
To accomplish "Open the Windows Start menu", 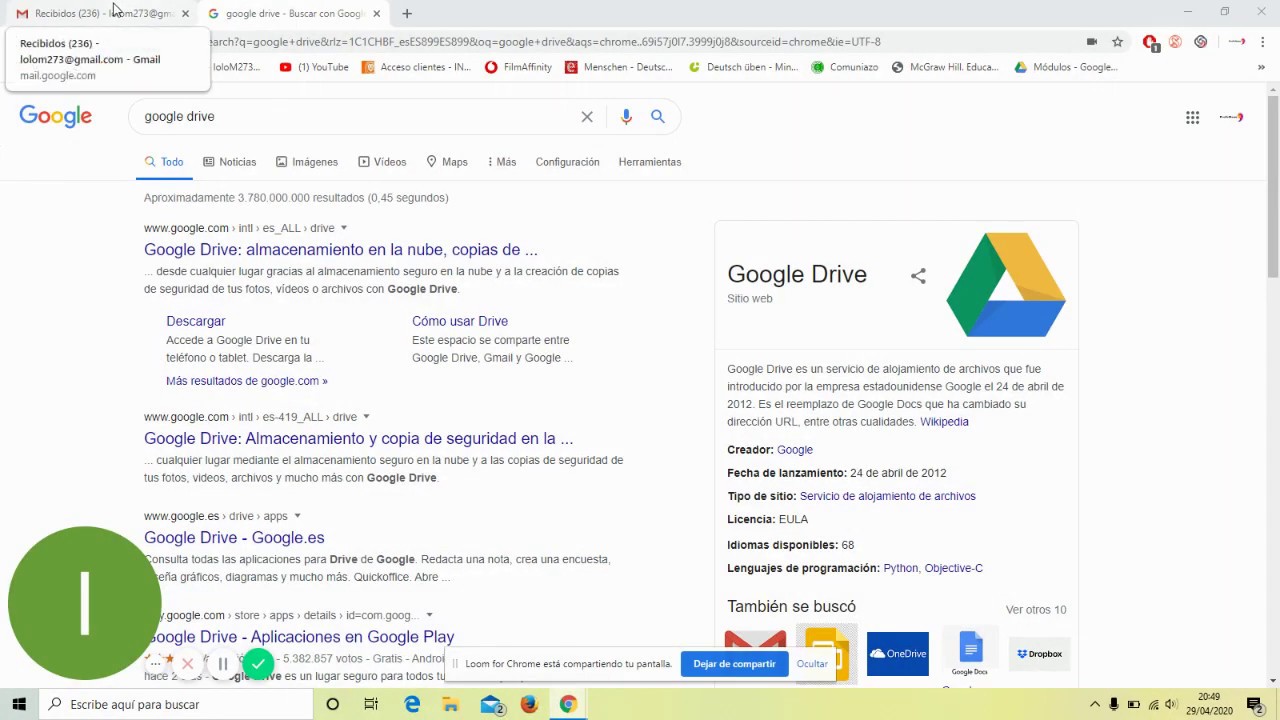I will [x=19, y=704].
